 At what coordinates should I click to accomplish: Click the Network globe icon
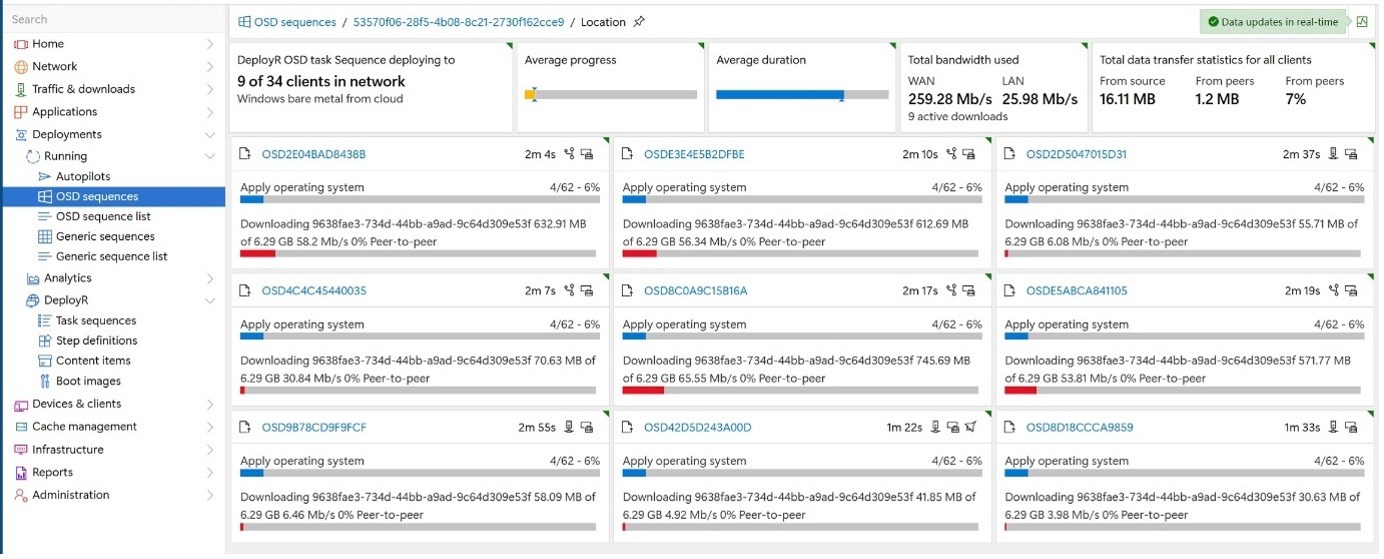coord(21,67)
